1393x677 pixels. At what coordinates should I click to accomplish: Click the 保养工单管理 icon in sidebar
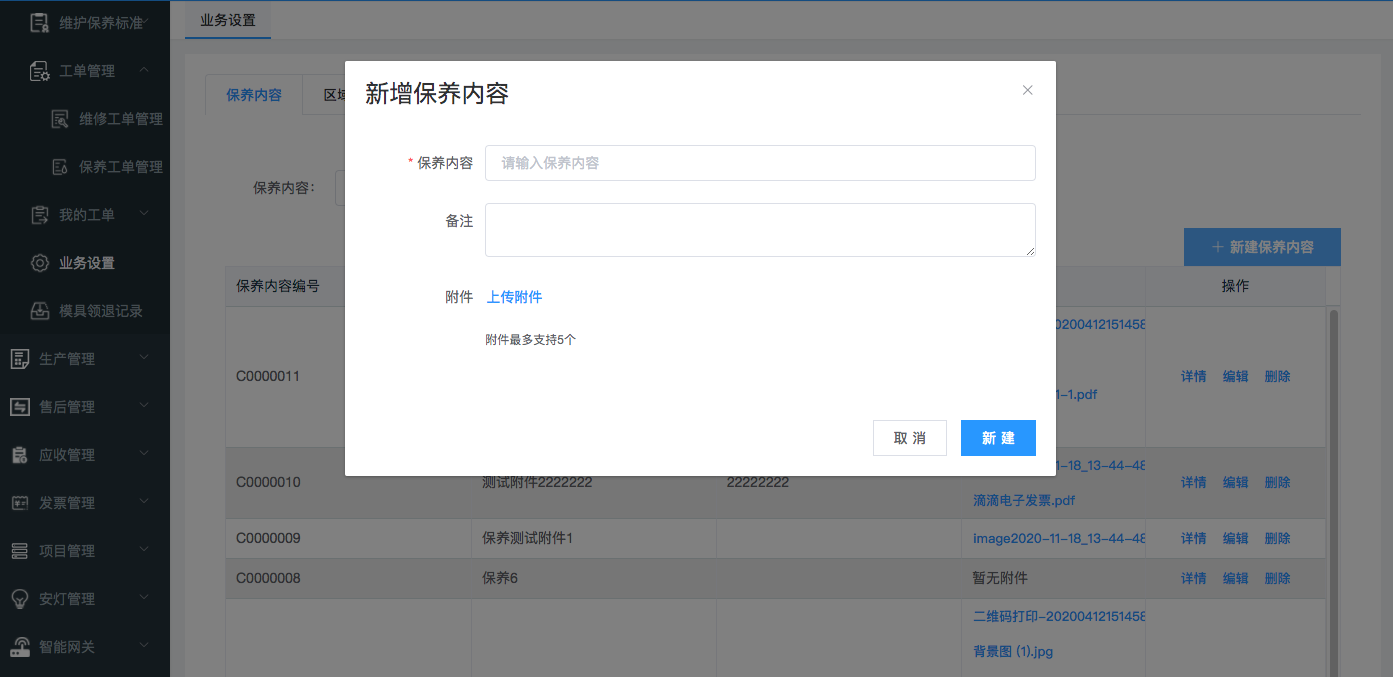point(60,167)
